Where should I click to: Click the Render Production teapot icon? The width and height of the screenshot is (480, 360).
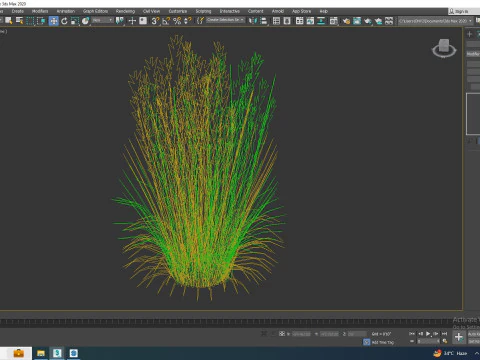pyautogui.click(x=368, y=21)
